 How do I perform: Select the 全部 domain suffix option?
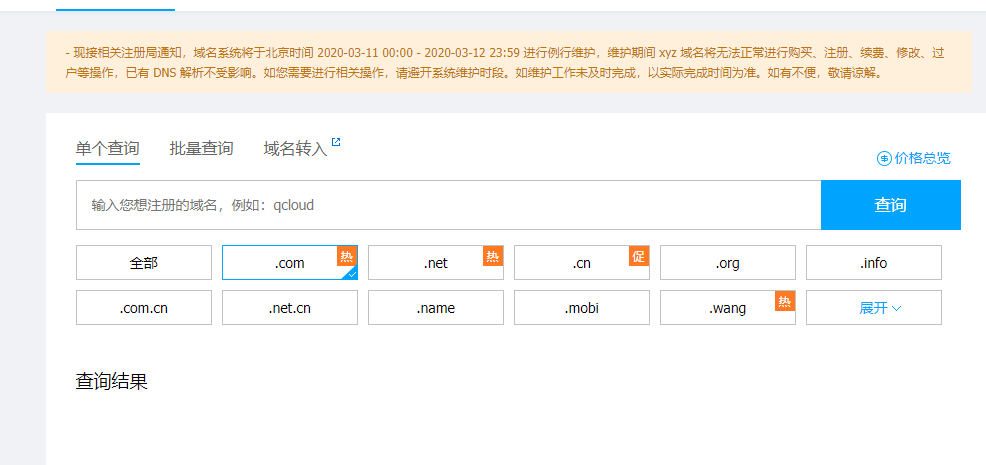pos(144,263)
